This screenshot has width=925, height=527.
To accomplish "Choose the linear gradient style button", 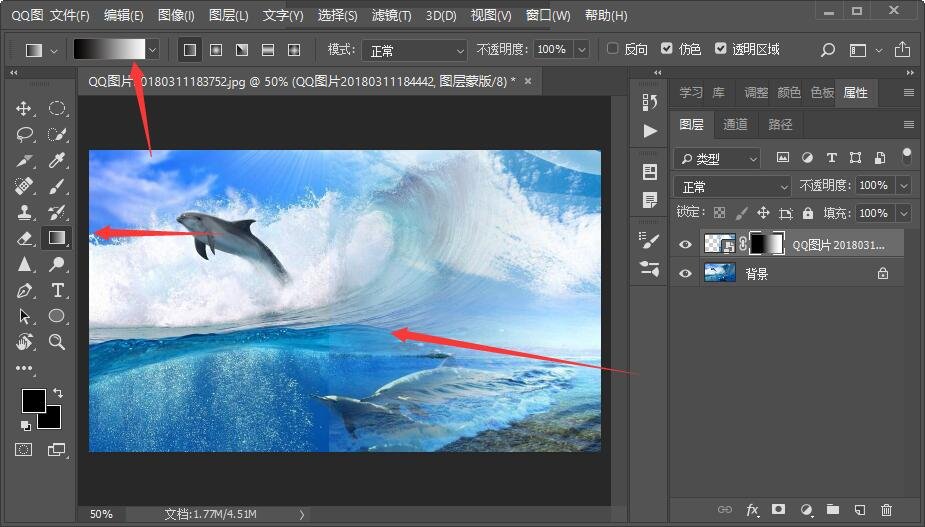I will pyautogui.click(x=190, y=50).
